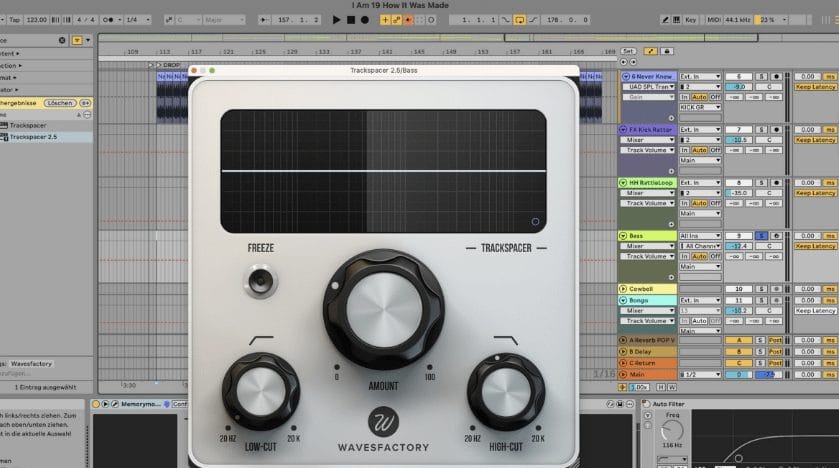Image resolution: width=839 pixels, height=468 pixels.
Task: Clear the browser search field
Action: click(62, 40)
